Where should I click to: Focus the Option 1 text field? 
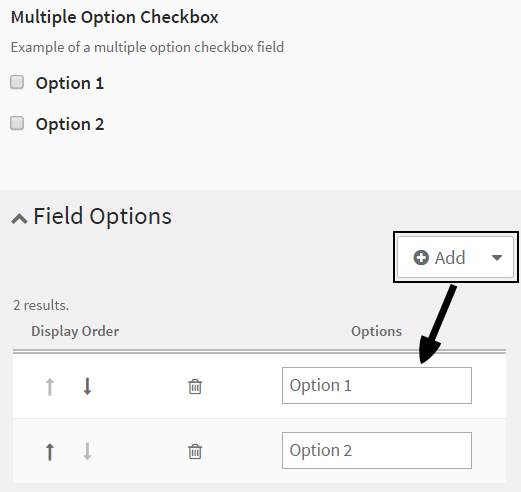click(377, 385)
